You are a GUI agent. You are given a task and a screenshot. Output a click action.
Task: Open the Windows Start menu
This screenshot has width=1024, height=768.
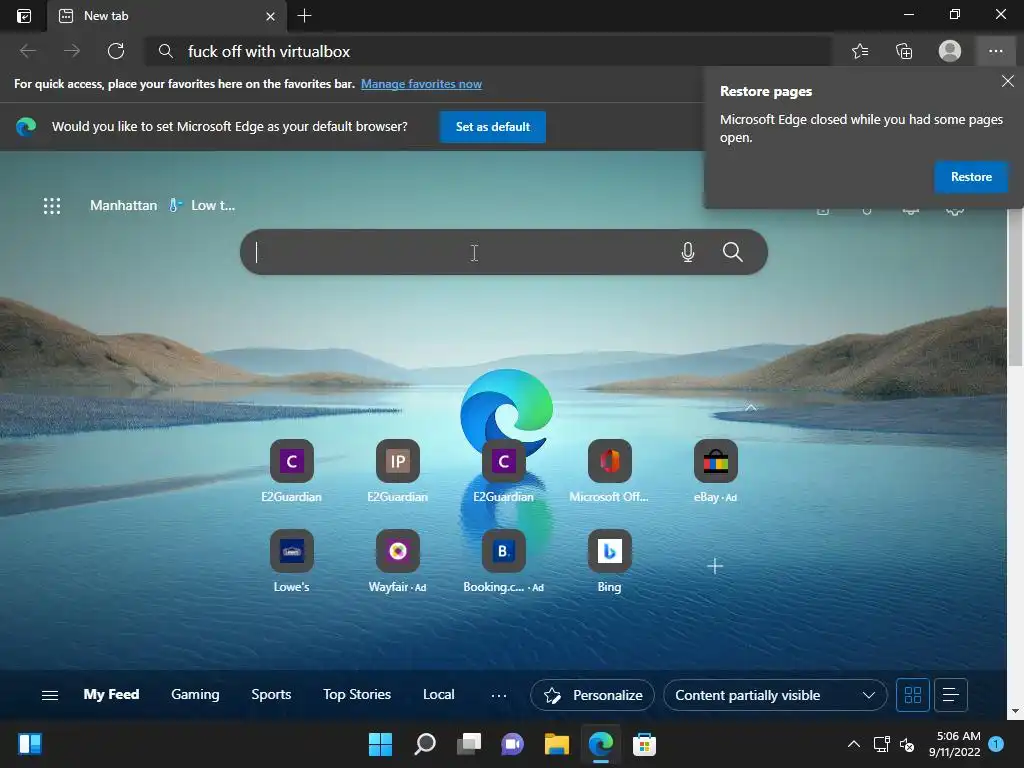coord(380,744)
